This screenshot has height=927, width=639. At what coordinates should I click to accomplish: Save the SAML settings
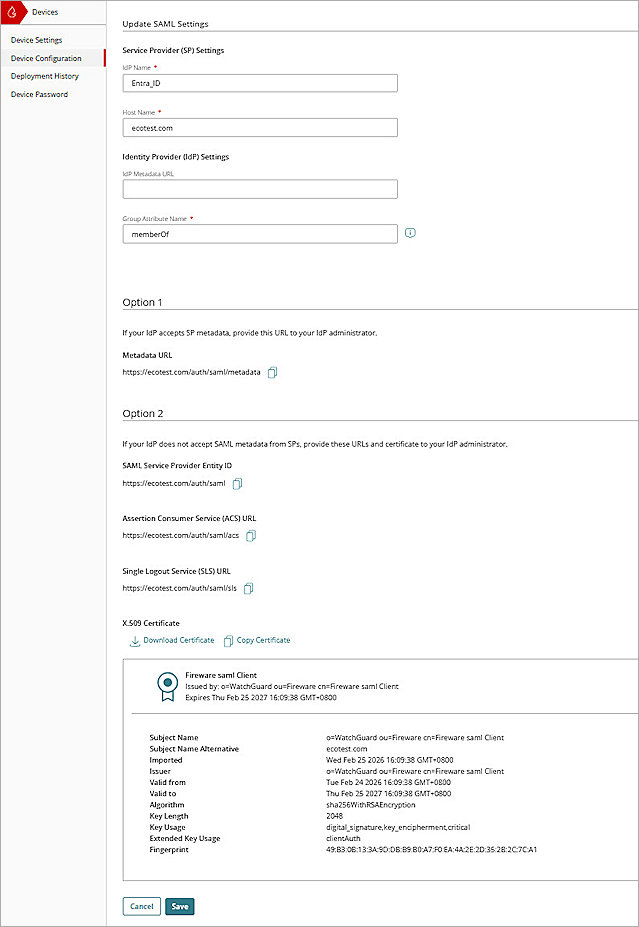coord(179,906)
